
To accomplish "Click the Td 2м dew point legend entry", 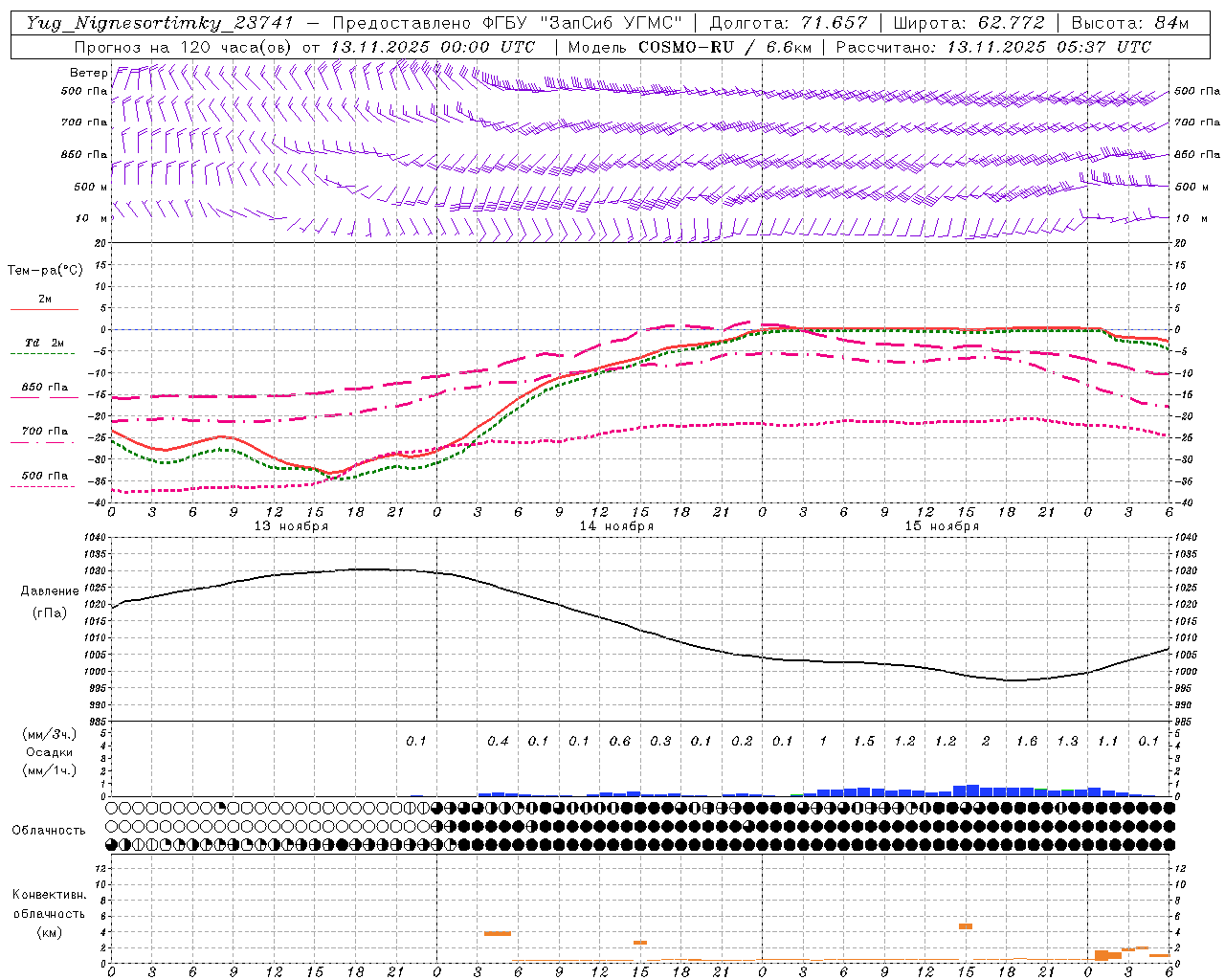I will pyautogui.click(x=44, y=343).
